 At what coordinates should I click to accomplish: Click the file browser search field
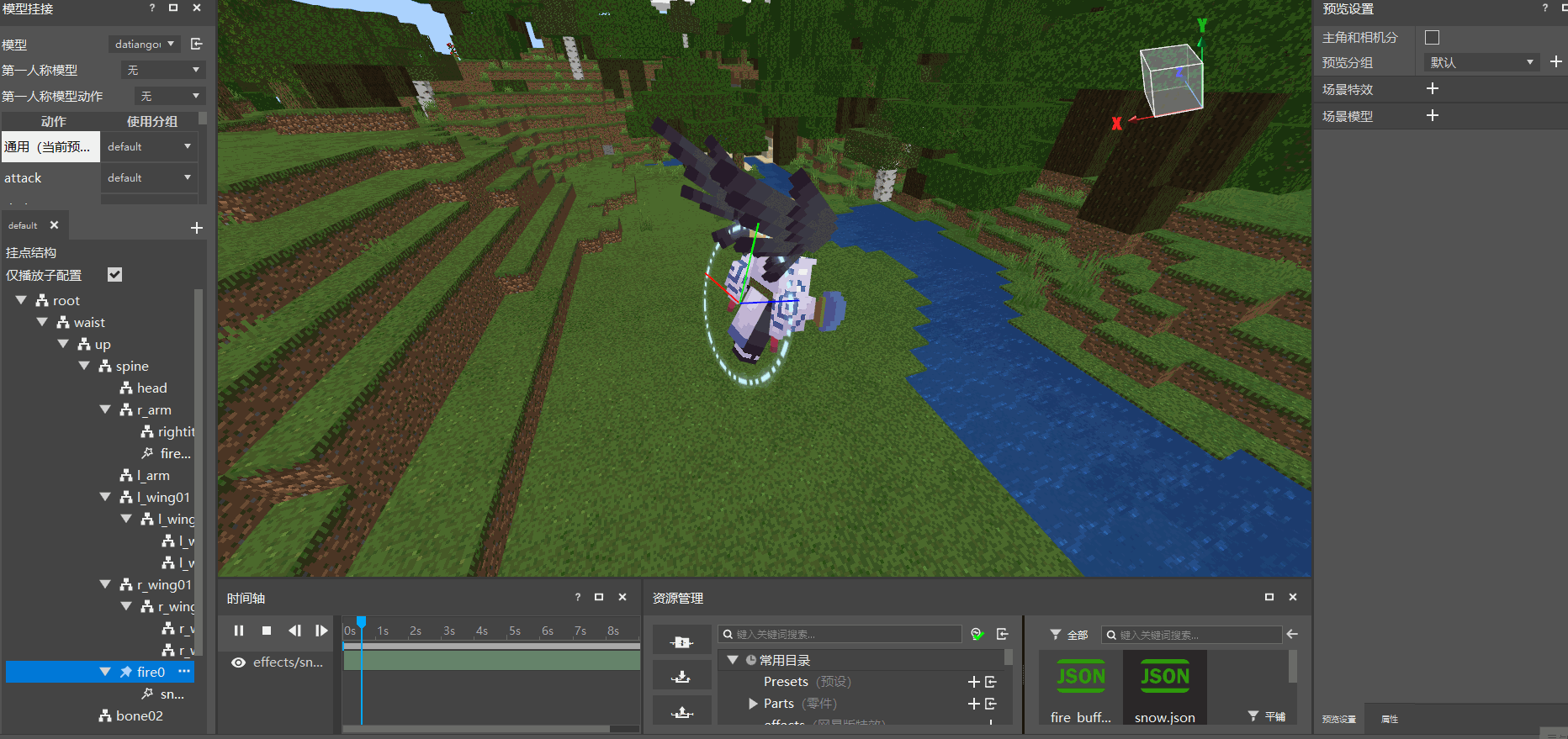(1191, 635)
